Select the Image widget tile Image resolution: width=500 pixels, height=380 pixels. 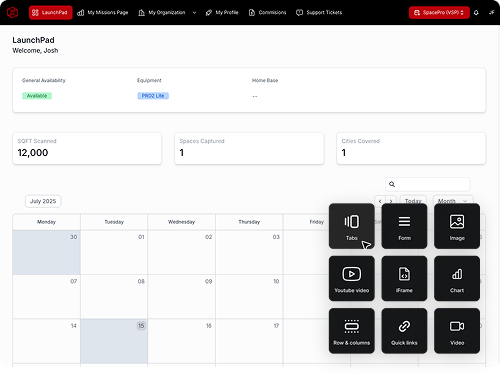(457, 226)
